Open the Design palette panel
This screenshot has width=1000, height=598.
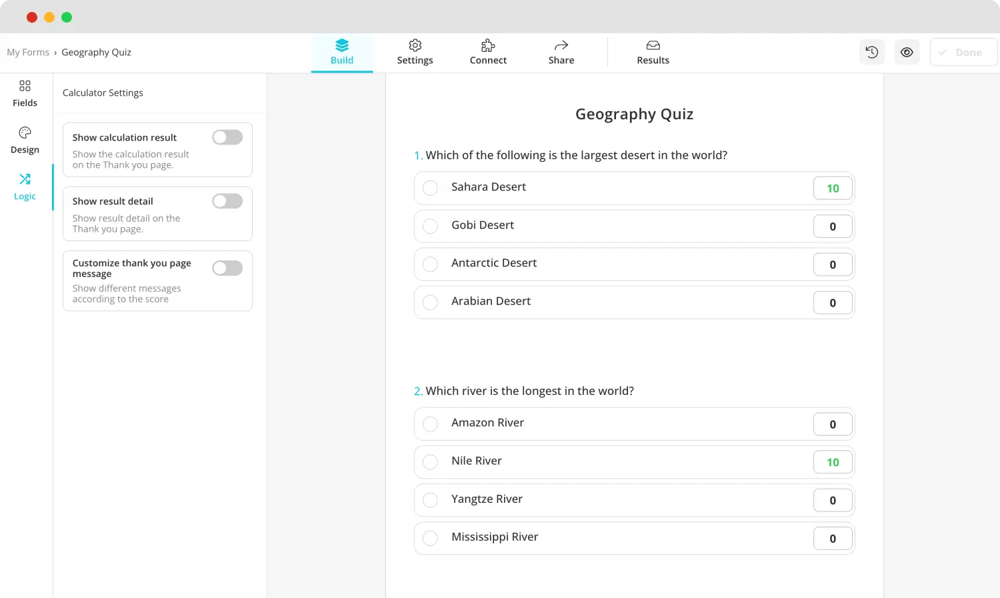(x=25, y=139)
